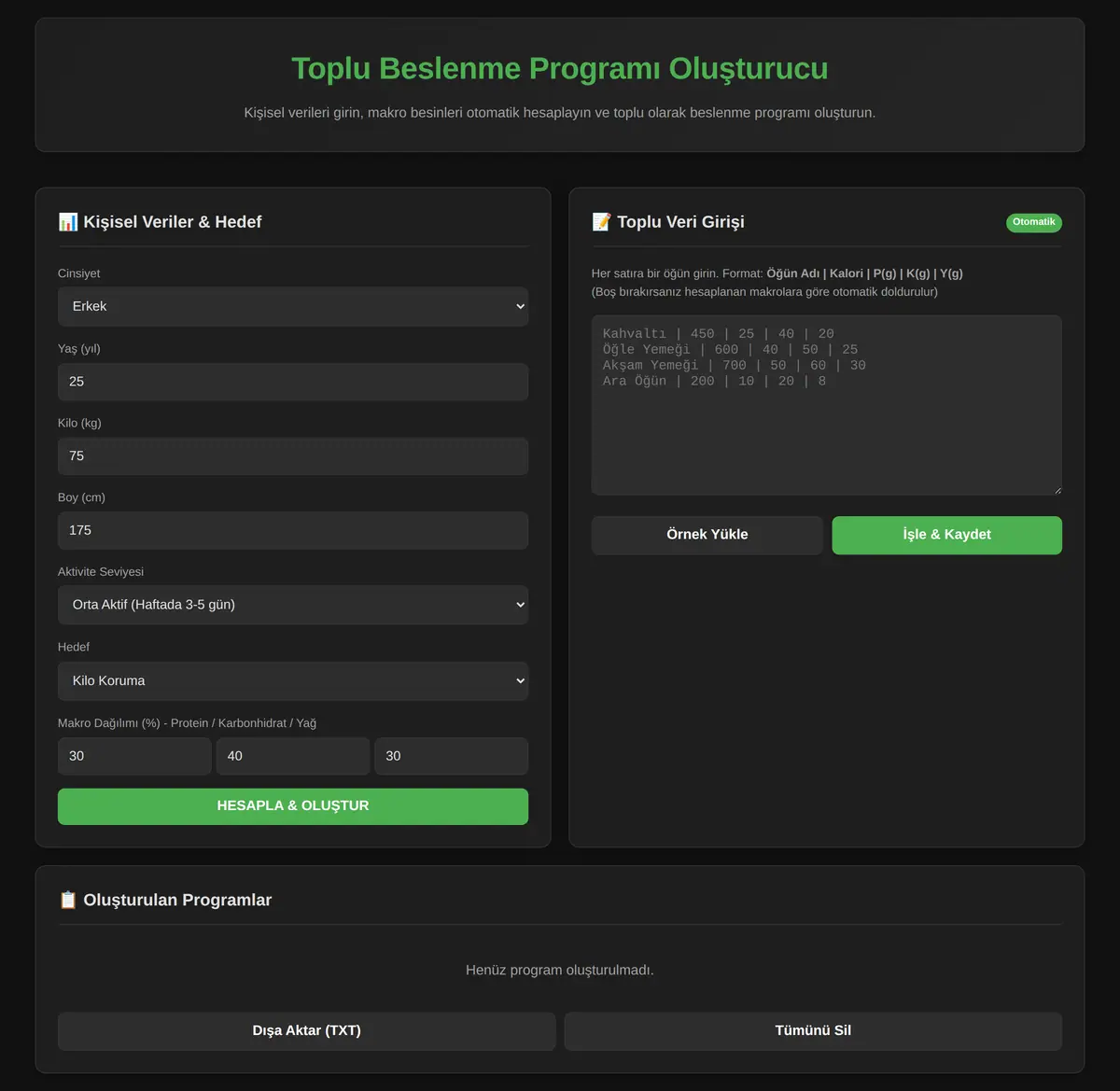
Task: Click the Tümünü Sil button
Action: 813,1031
